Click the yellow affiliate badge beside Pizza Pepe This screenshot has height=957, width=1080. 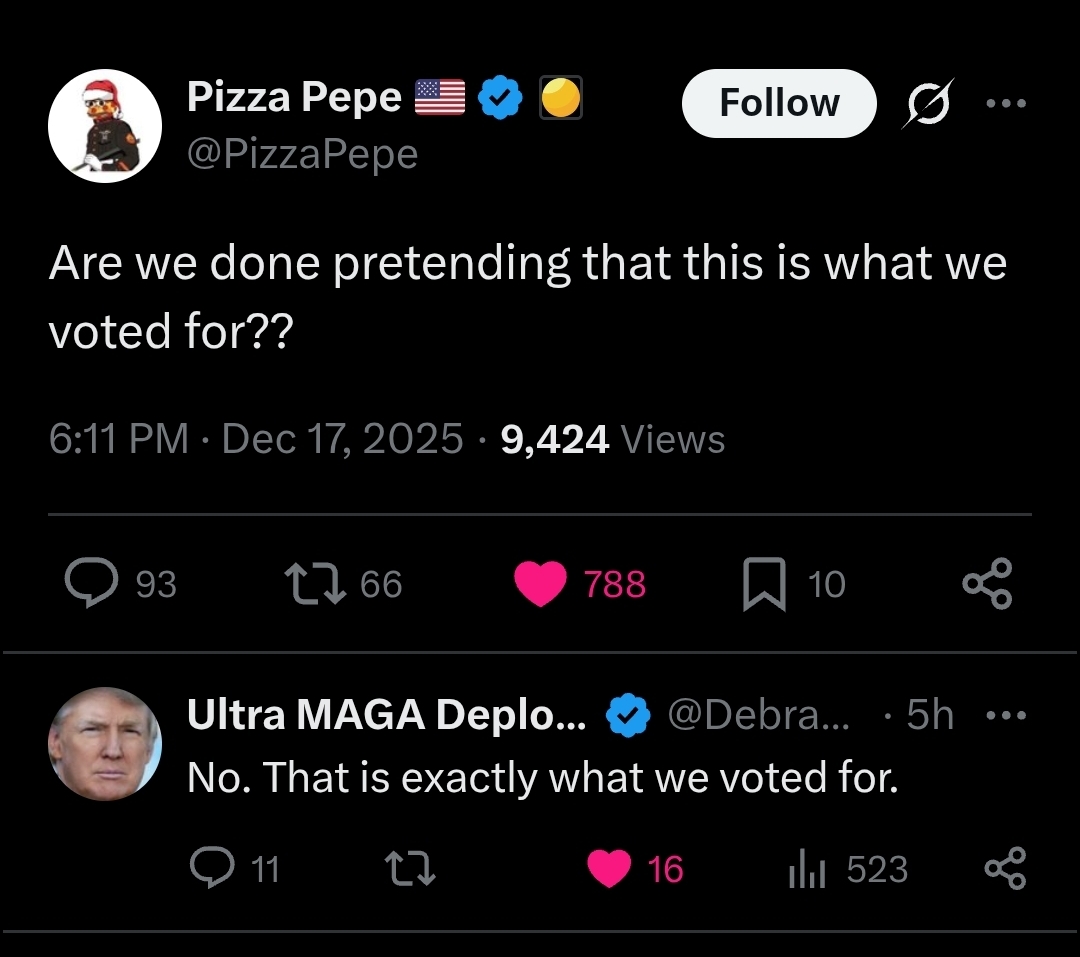tap(561, 98)
